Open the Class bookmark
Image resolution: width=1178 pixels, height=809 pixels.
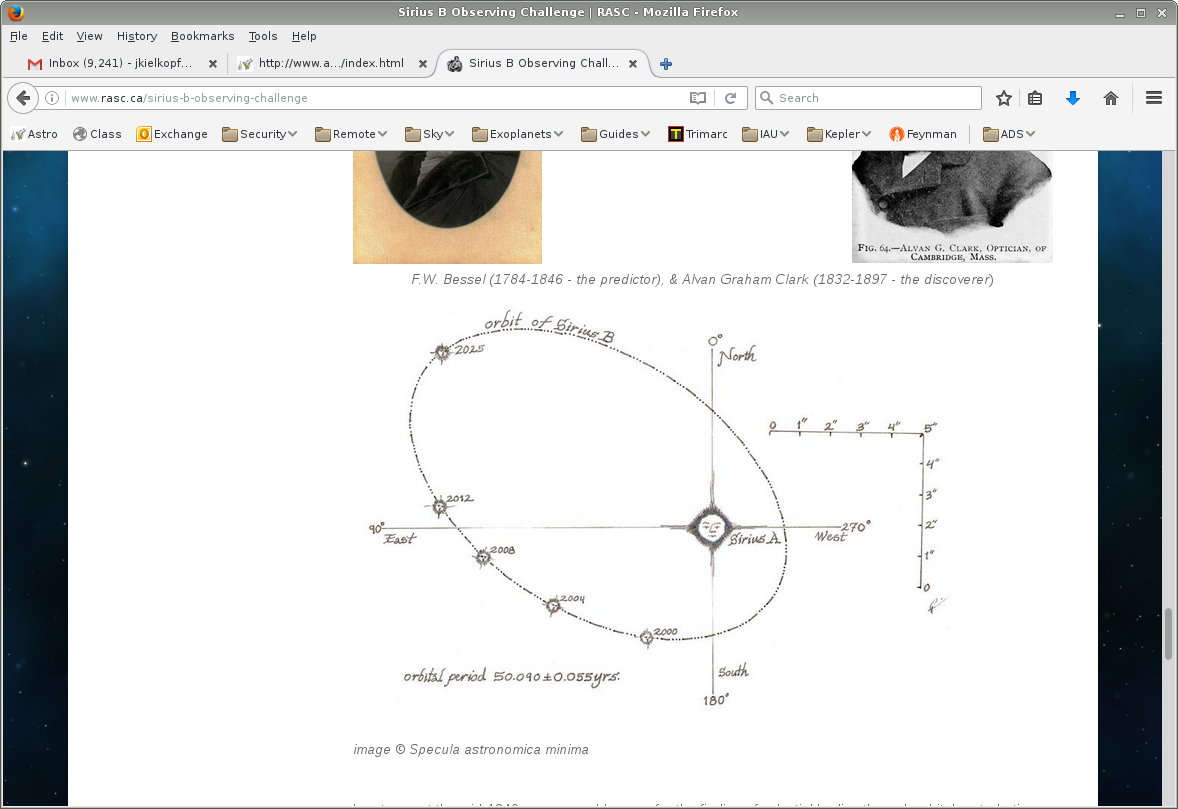[x=97, y=134]
